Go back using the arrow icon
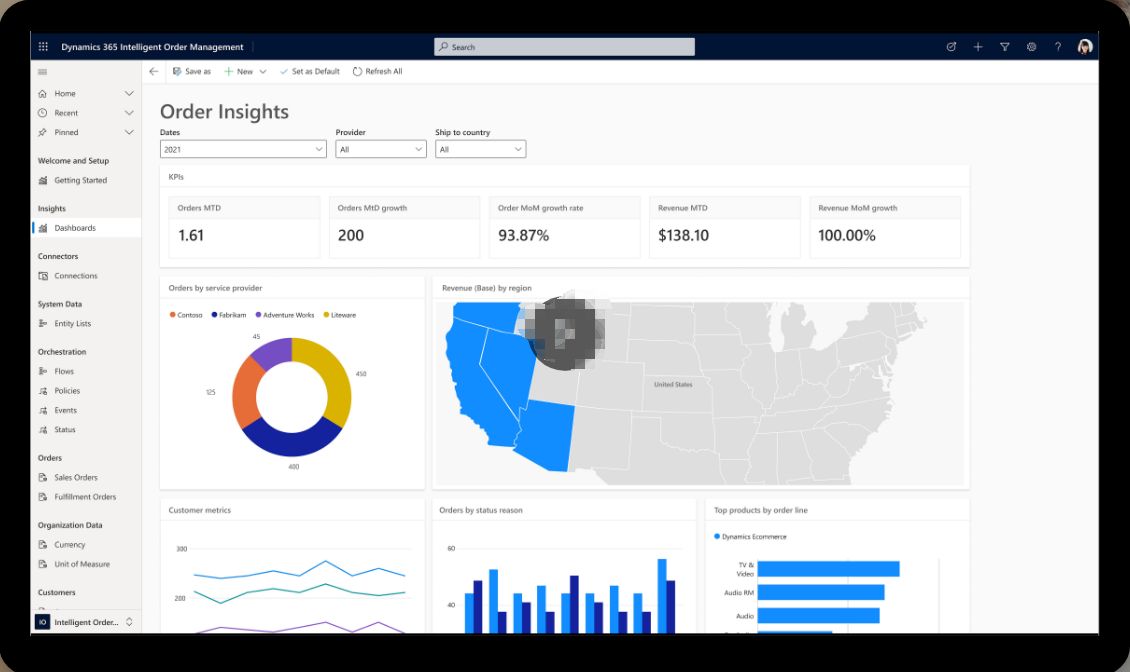Image resolution: width=1130 pixels, height=672 pixels. pyautogui.click(x=154, y=71)
